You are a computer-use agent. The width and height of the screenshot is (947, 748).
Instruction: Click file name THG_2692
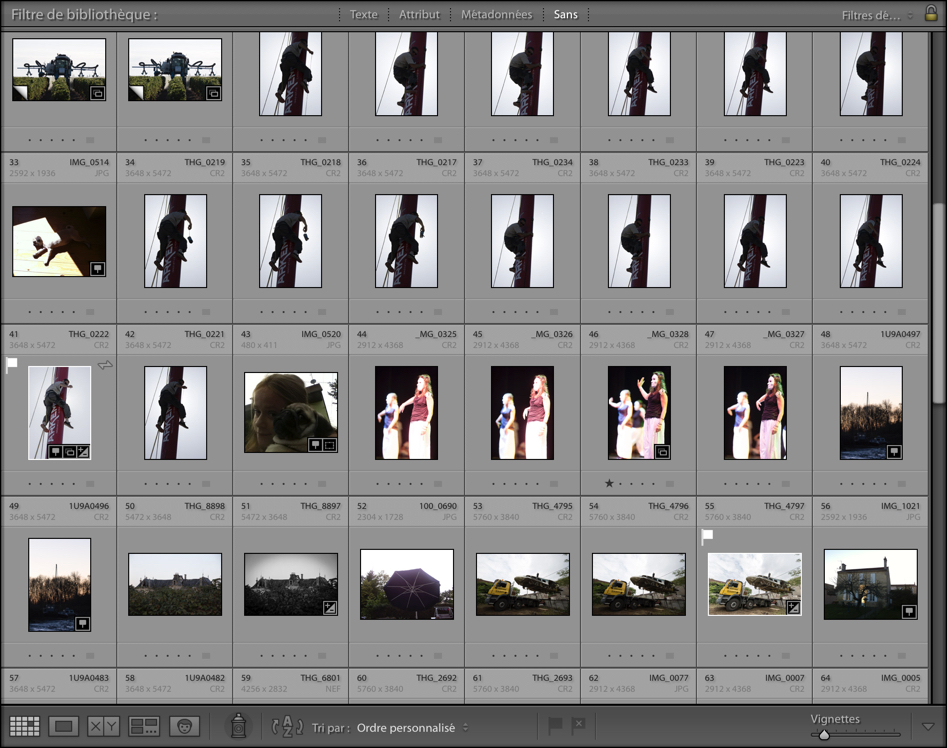click(x=436, y=678)
